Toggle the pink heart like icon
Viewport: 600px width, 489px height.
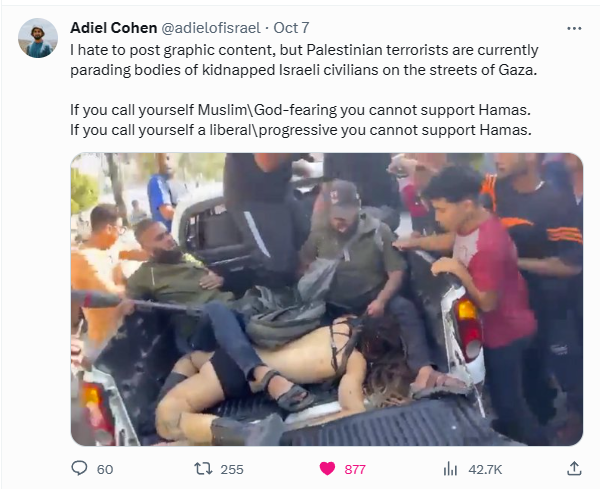327,469
